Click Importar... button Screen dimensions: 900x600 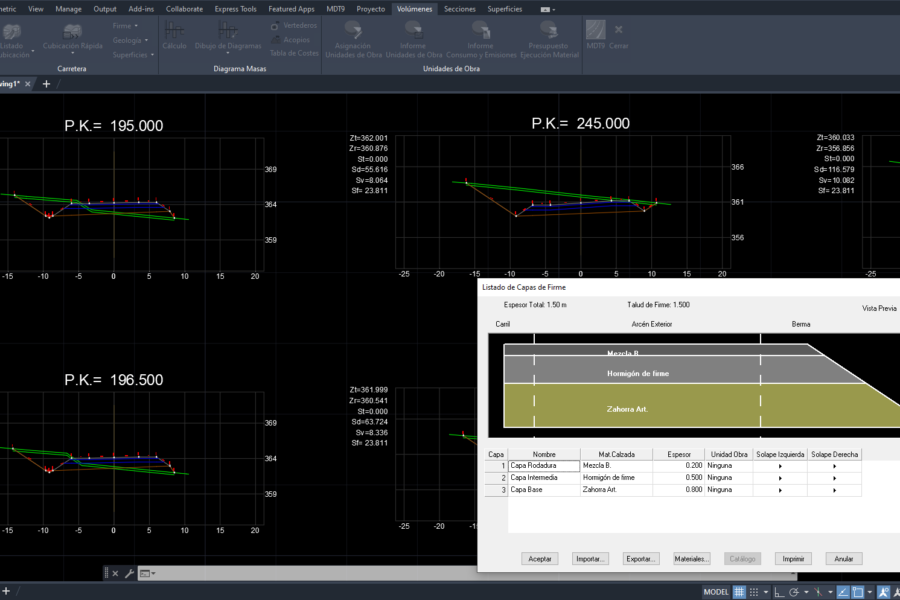[x=589, y=559]
